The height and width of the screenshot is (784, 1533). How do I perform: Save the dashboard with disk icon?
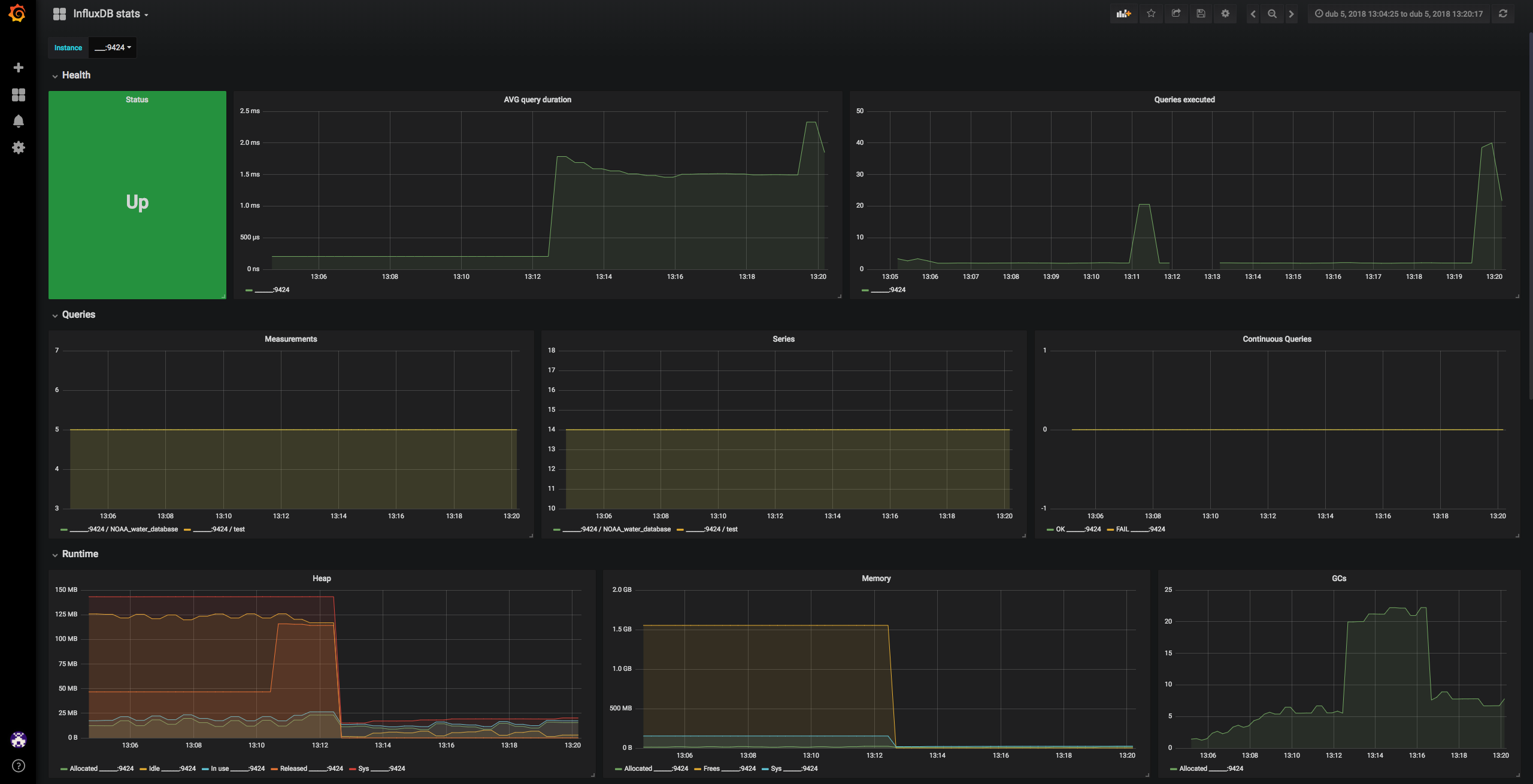[x=1201, y=14]
